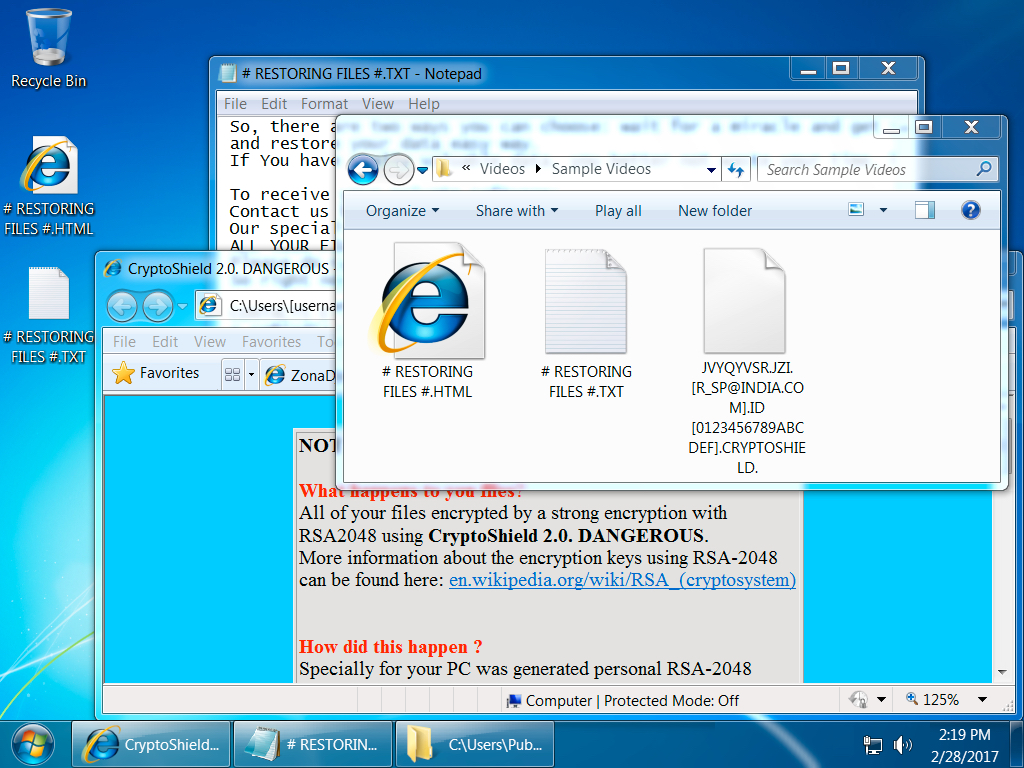Click the network tray icon
The width and height of the screenshot is (1024, 768).
(872, 745)
